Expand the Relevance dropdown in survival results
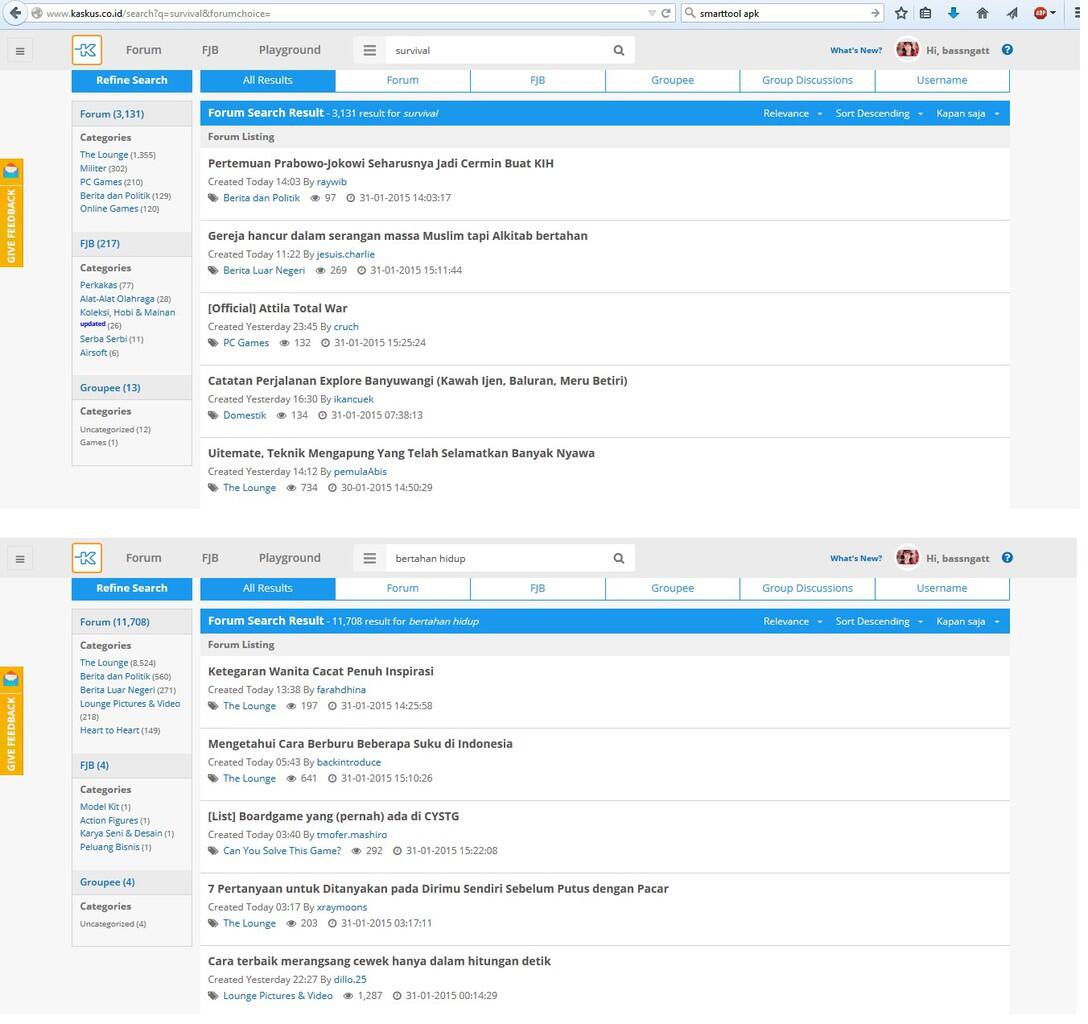Image resolution: width=1088 pixels, height=1024 pixels. [792, 113]
